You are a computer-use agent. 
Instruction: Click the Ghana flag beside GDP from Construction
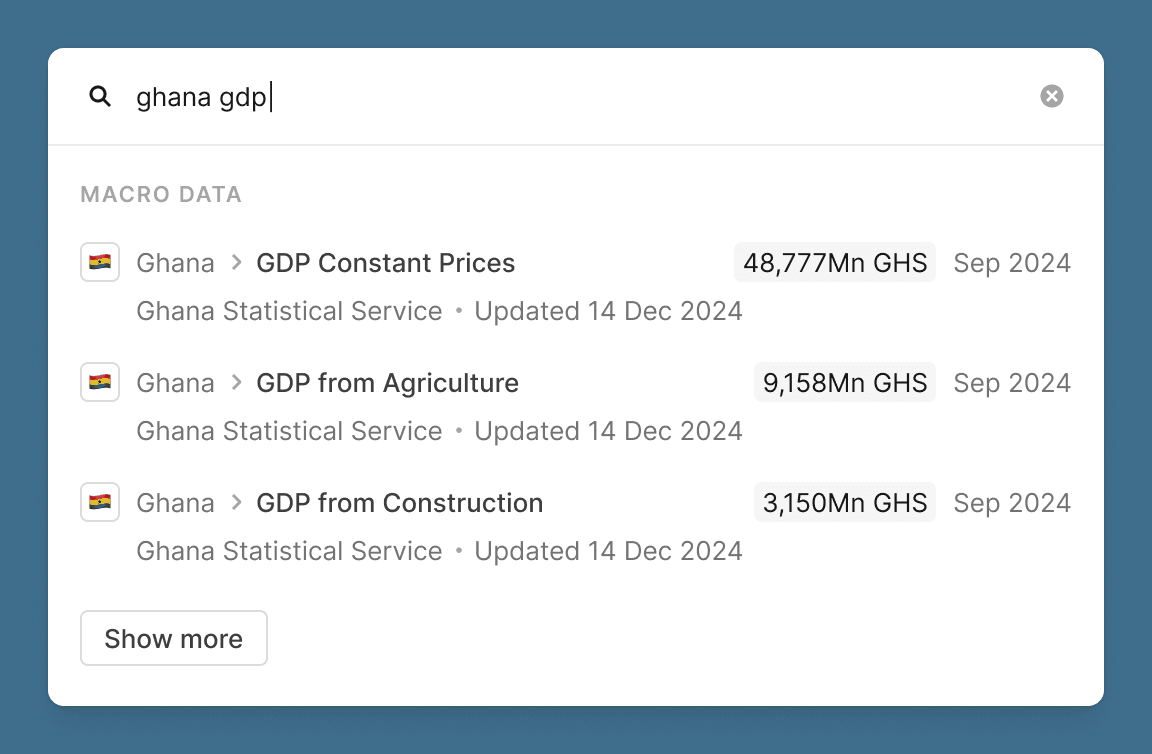coord(100,502)
